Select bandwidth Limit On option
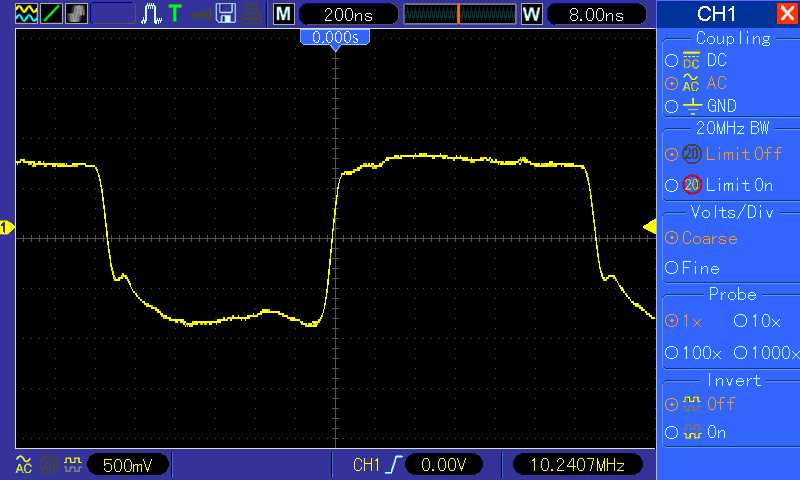 coord(671,185)
